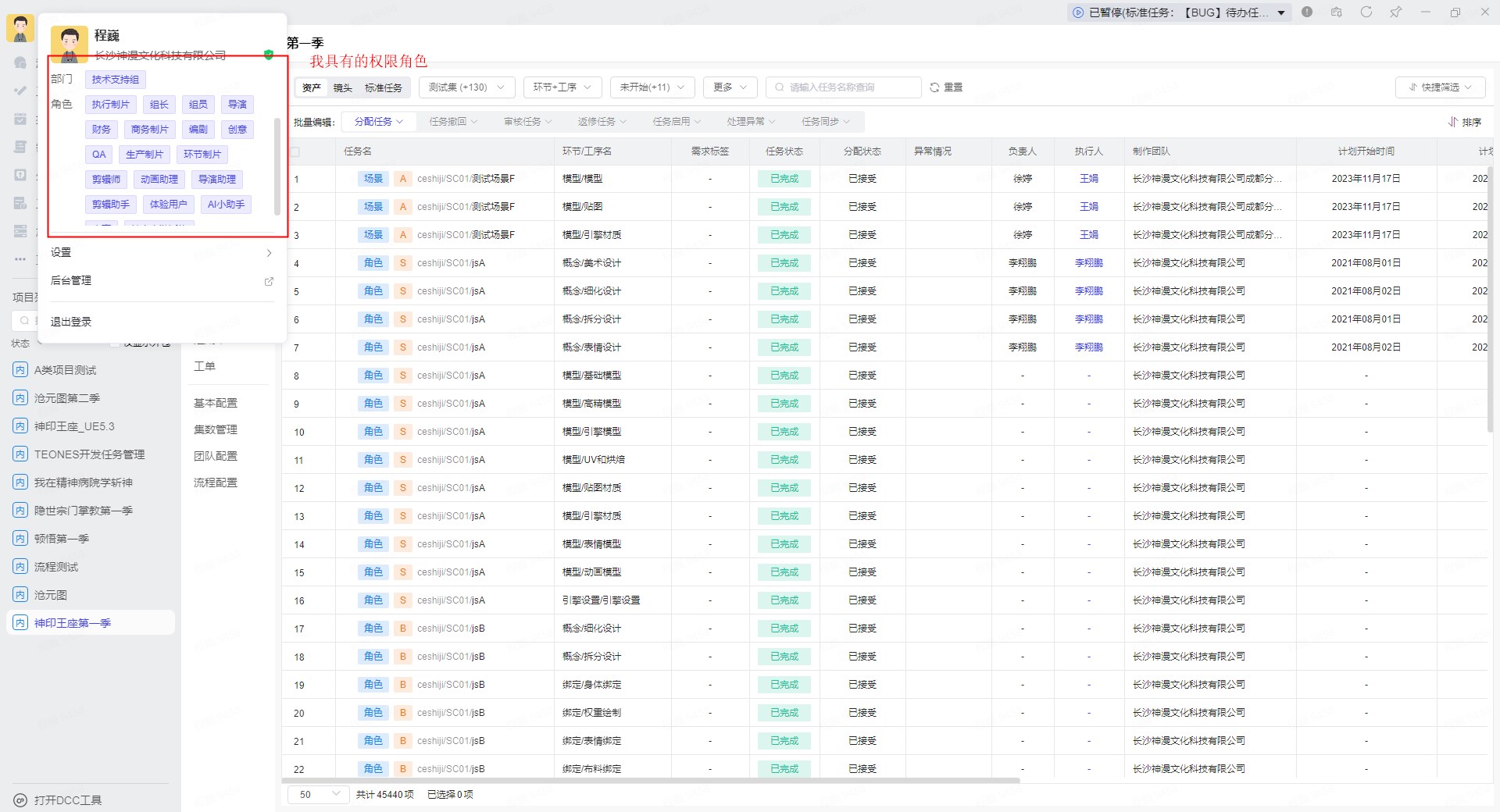This screenshot has height=812, width=1500.
Task: Open the 测试集 (+130) filter dropdown
Action: pos(466,87)
